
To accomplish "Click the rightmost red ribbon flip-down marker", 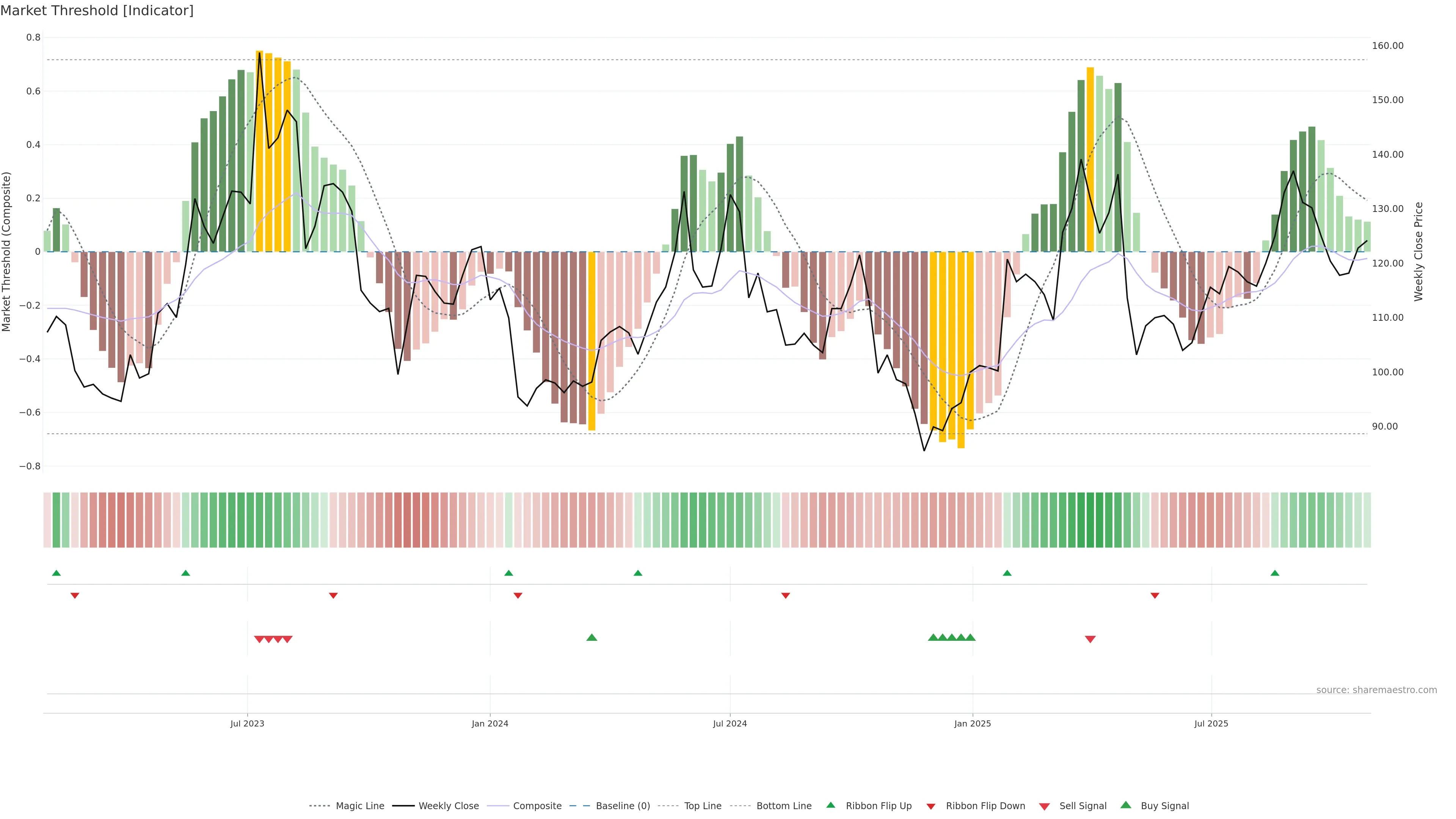I will pyautogui.click(x=1155, y=596).
